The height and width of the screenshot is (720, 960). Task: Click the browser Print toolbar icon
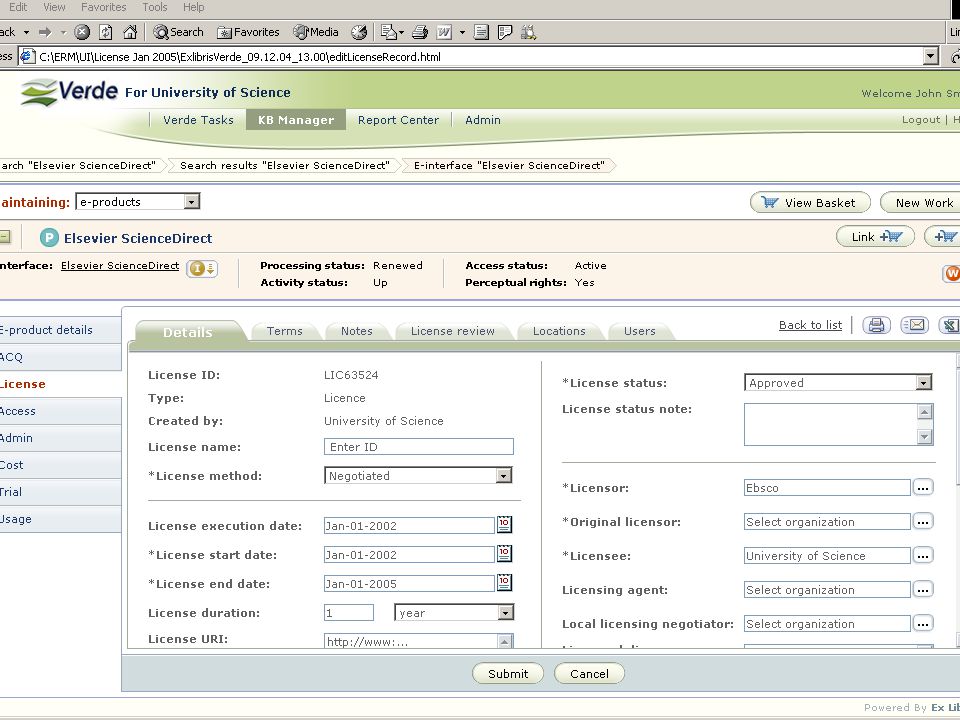coord(420,32)
